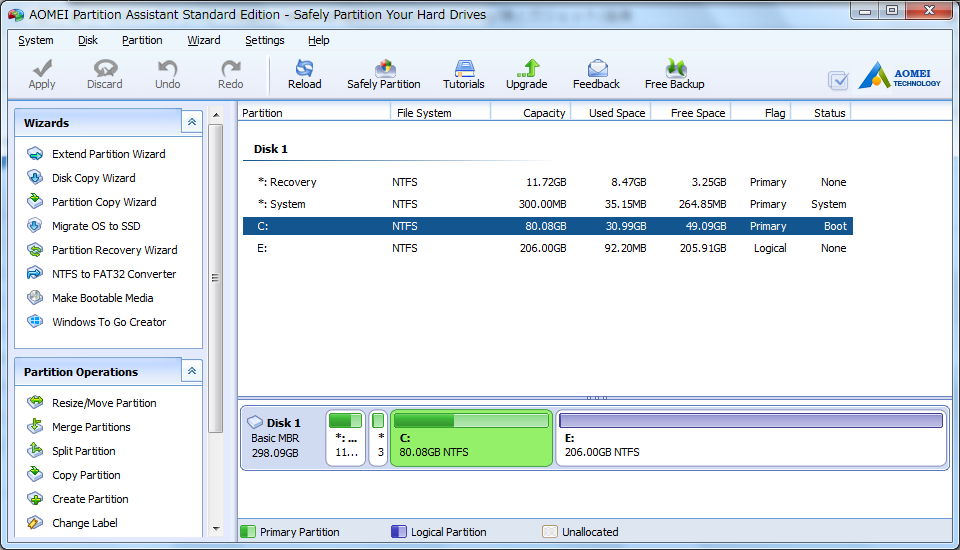The width and height of the screenshot is (960, 550).
Task: Launch the Disk Copy Wizard
Action: coord(93,178)
